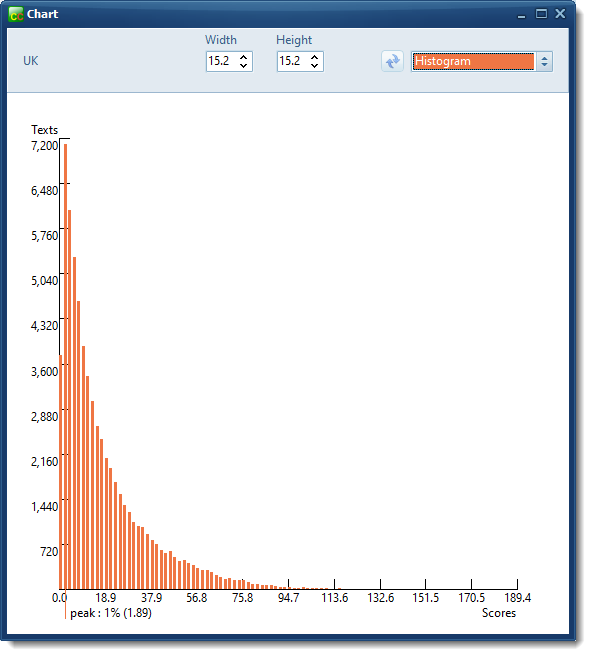Screen dimensions: 591x656
Task: Click the 189.4 x-axis value
Action: tap(518, 597)
